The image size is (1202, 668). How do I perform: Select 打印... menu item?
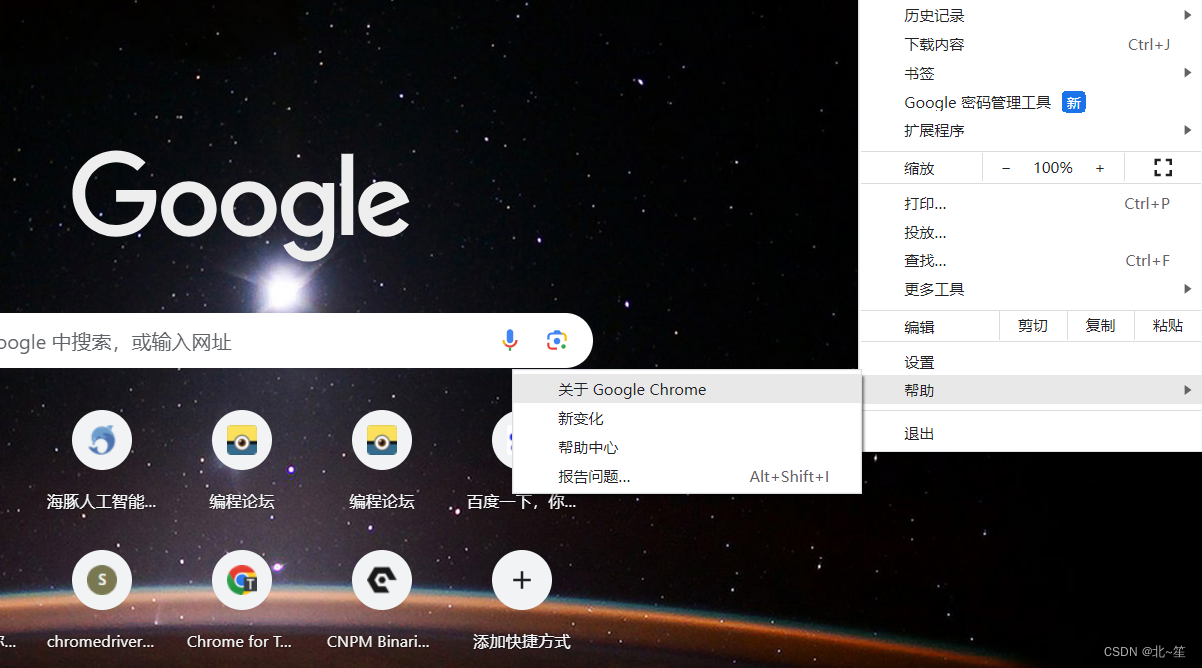(1031, 203)
